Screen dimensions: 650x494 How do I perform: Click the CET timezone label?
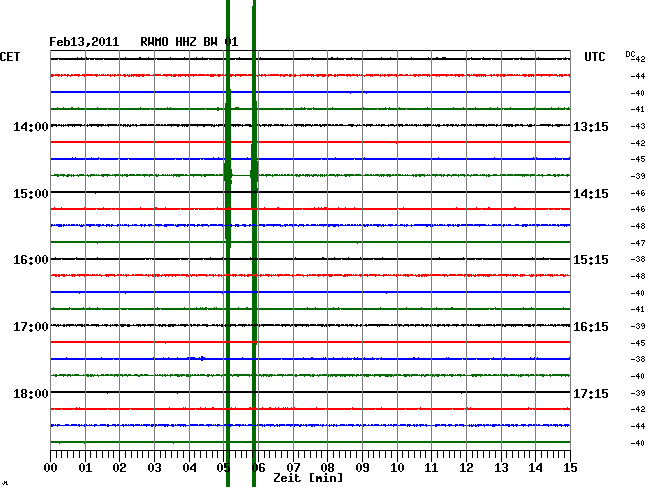pyautogui.click(x=10, y=57)
